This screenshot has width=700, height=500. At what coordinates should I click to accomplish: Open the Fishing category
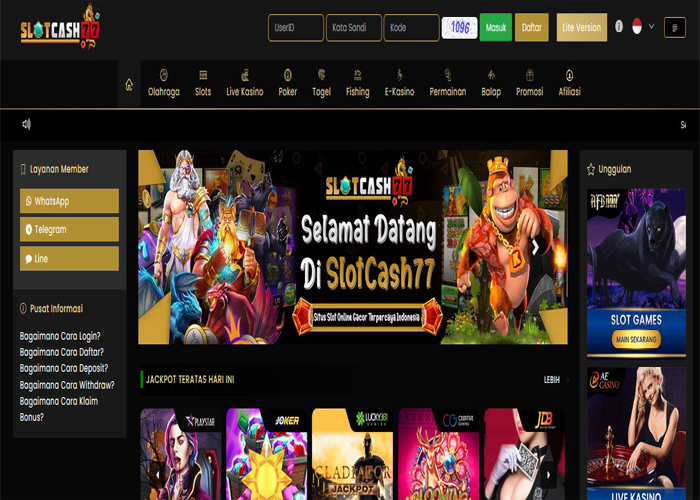click(358, 83)
